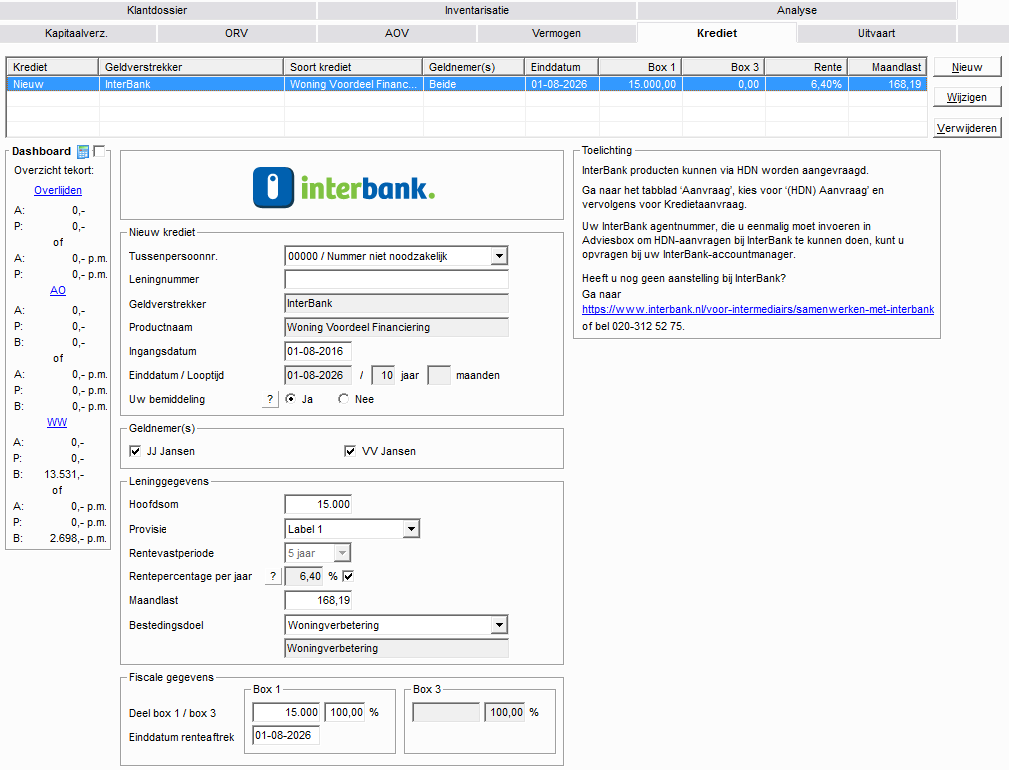Select the InterBank row in krediet table
The image size is (1009, 770).
click(x=467, y=84)
